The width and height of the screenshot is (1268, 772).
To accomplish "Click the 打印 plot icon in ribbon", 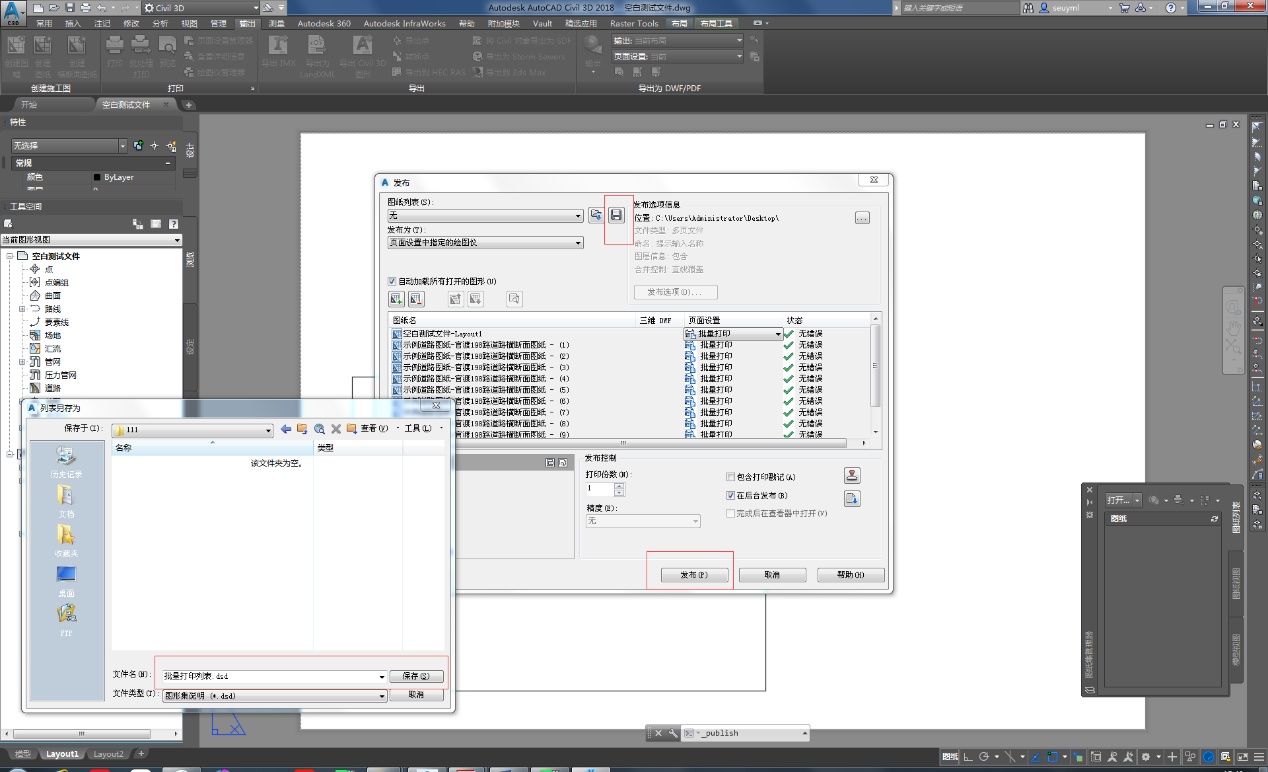I will [x=116, y=55].
